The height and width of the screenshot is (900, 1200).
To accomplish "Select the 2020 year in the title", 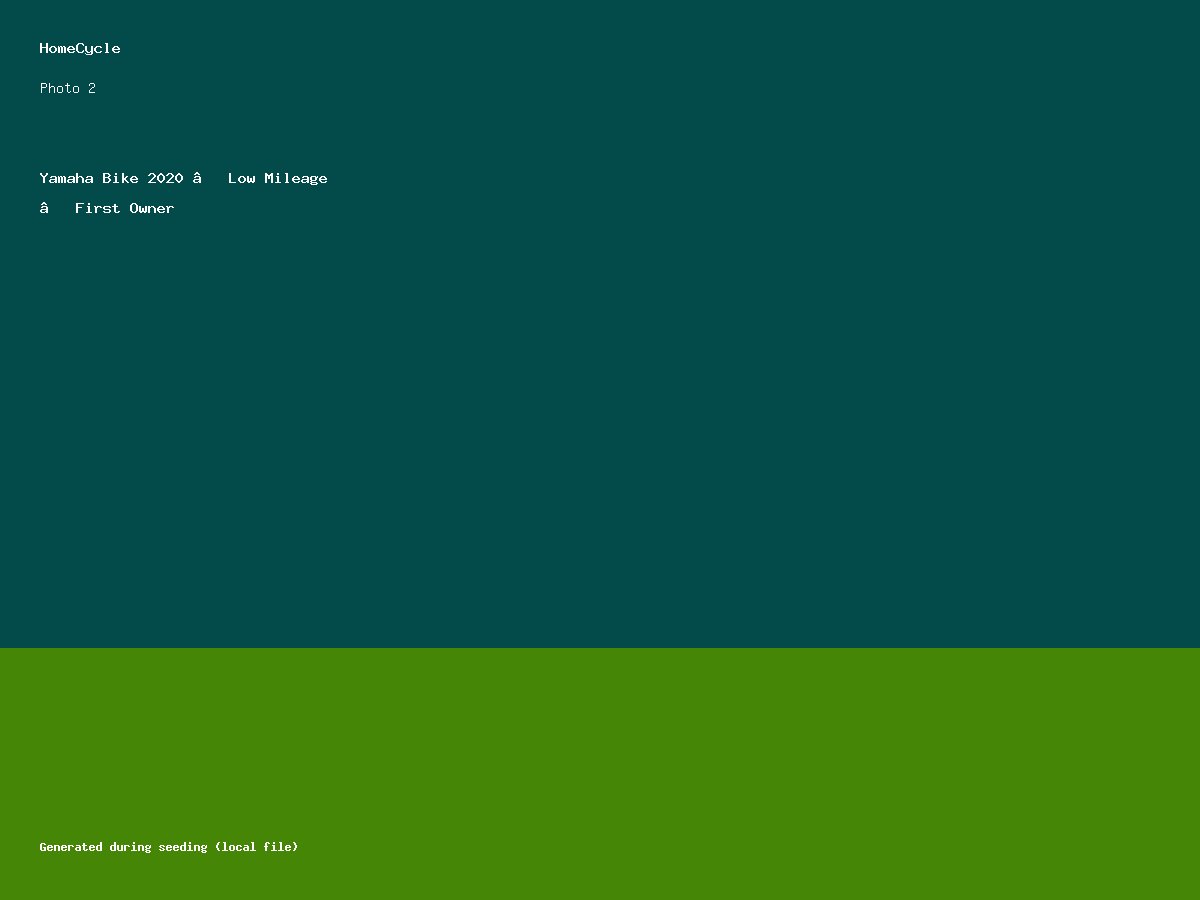I will pyautogui.click(x=165, y=178).
